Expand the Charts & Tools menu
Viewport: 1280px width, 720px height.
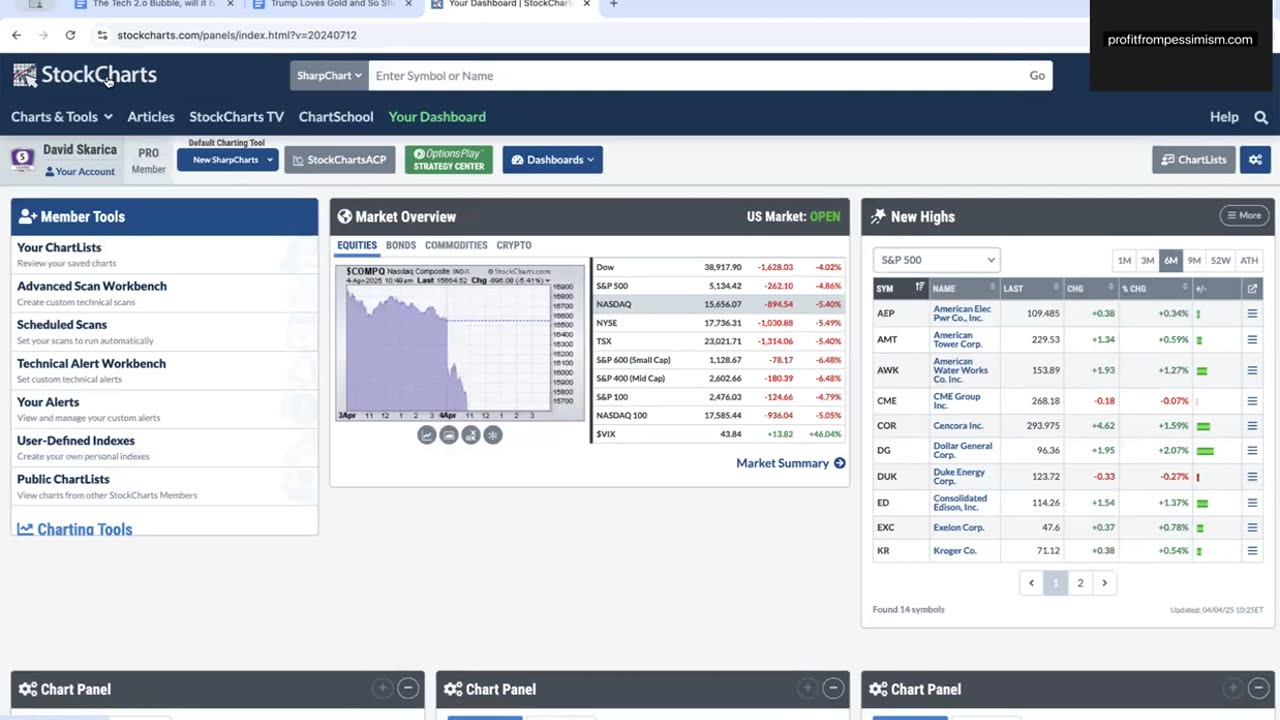pos(61,117)
